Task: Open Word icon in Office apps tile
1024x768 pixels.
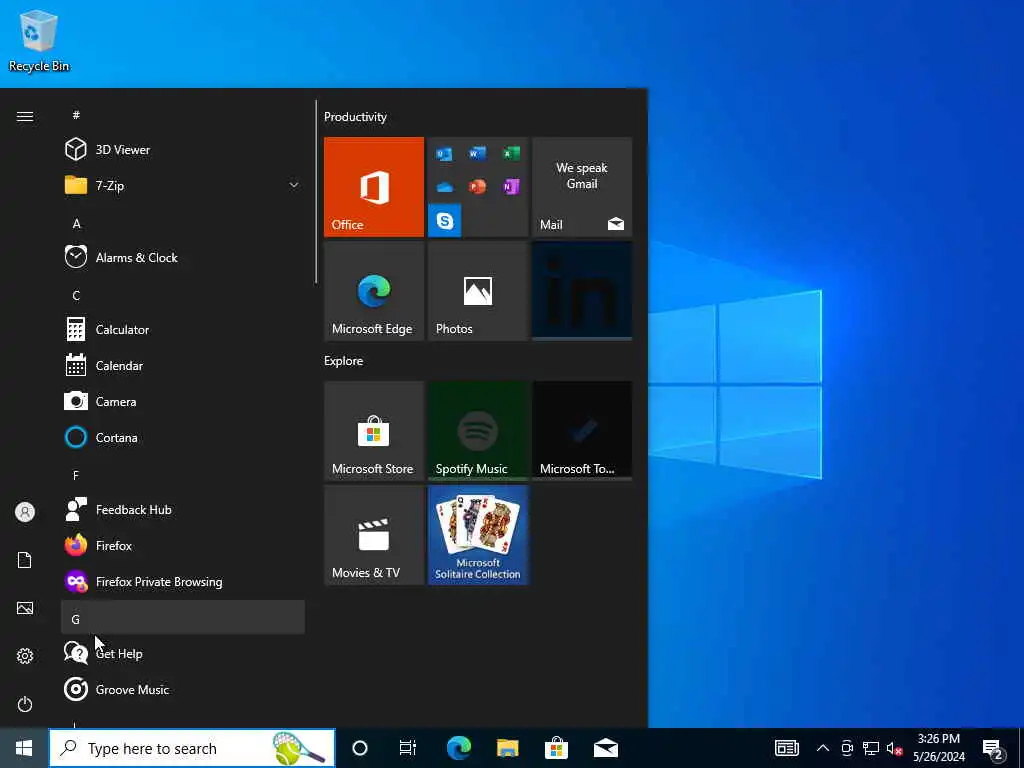Action: (477, 153)
